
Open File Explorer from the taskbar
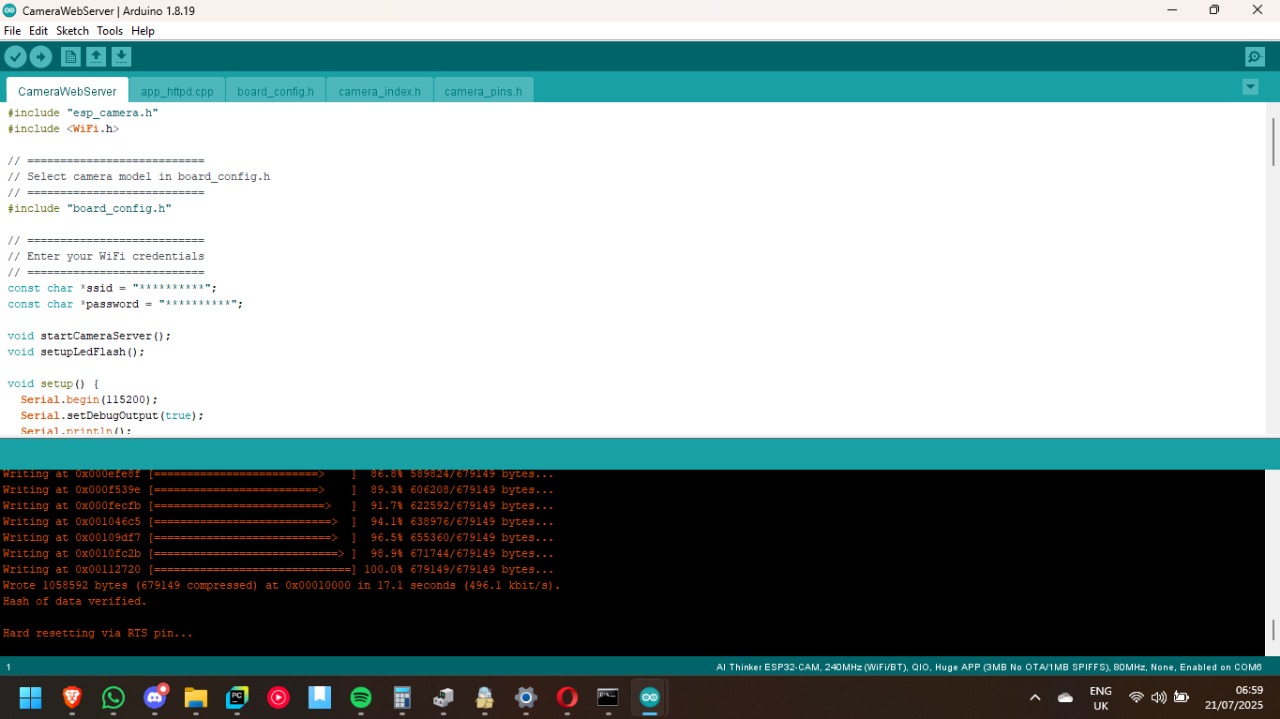pos(195,697)
